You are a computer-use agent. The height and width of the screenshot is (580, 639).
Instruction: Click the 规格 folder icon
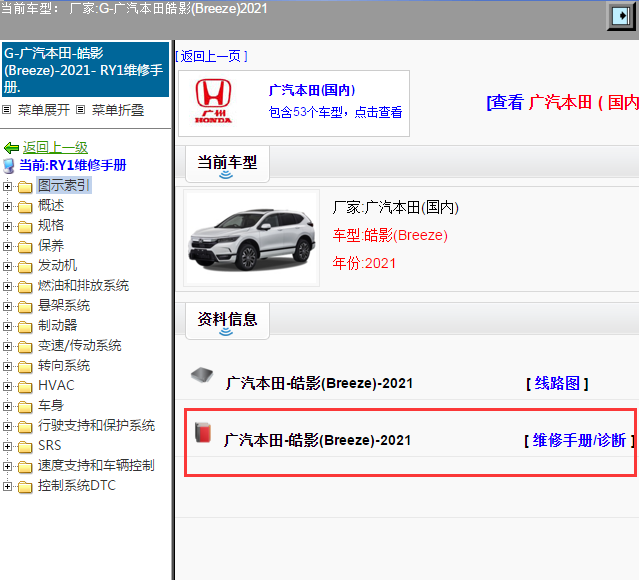pyautogui.click(x=25, y=227)
